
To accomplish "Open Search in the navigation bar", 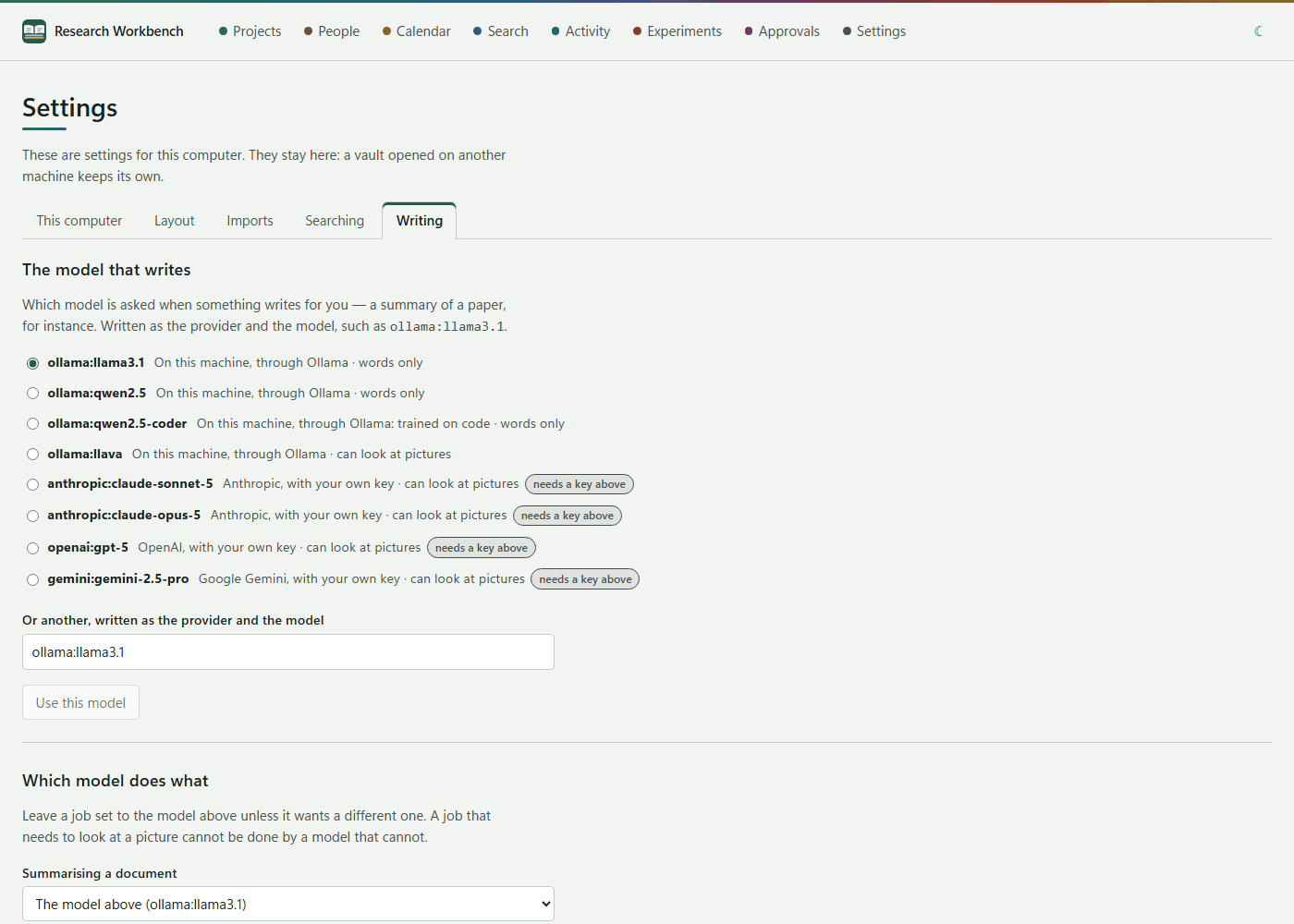I will pos(500,31).
